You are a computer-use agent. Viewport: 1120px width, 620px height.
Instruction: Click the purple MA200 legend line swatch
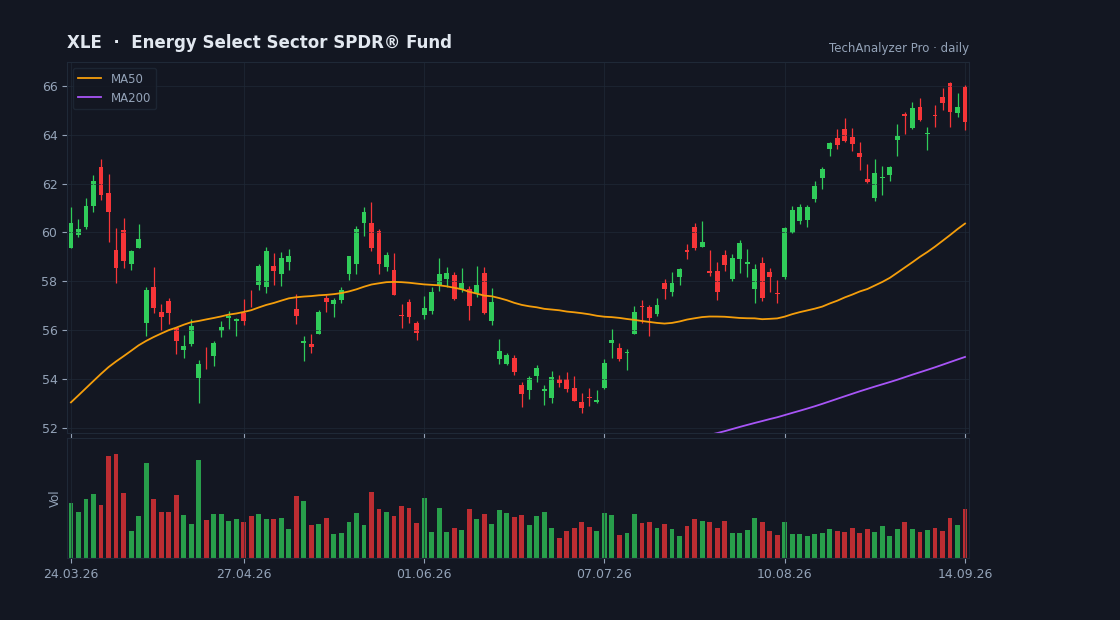[x=89, y=98]
